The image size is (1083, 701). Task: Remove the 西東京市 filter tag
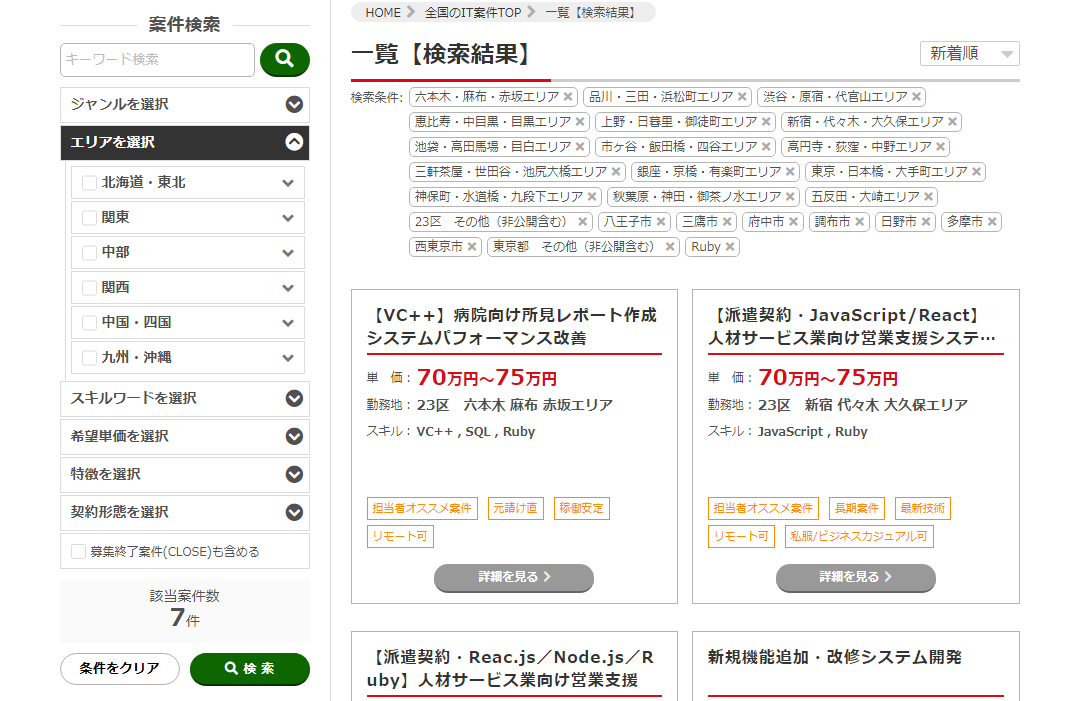[472, 247]
